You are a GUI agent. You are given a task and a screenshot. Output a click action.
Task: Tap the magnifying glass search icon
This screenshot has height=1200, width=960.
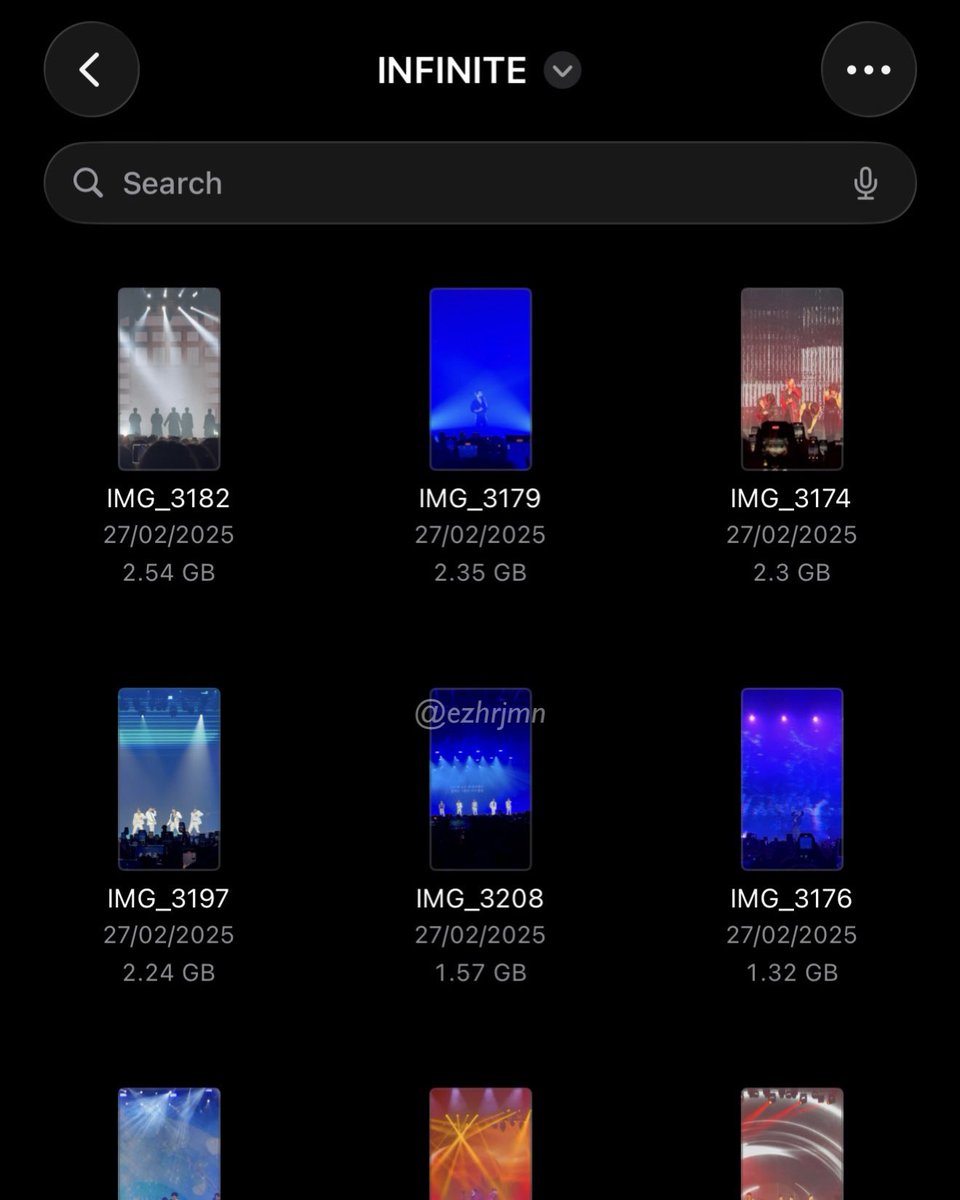point(88,183)
